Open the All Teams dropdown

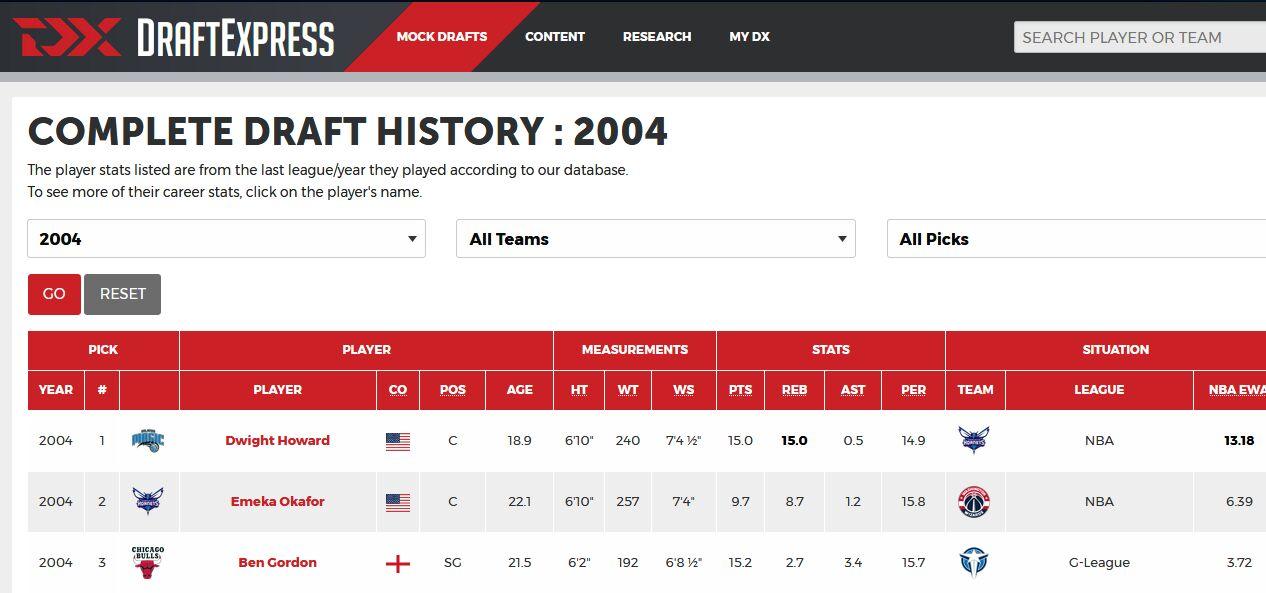pyautogui.click(x=656, y=239)
